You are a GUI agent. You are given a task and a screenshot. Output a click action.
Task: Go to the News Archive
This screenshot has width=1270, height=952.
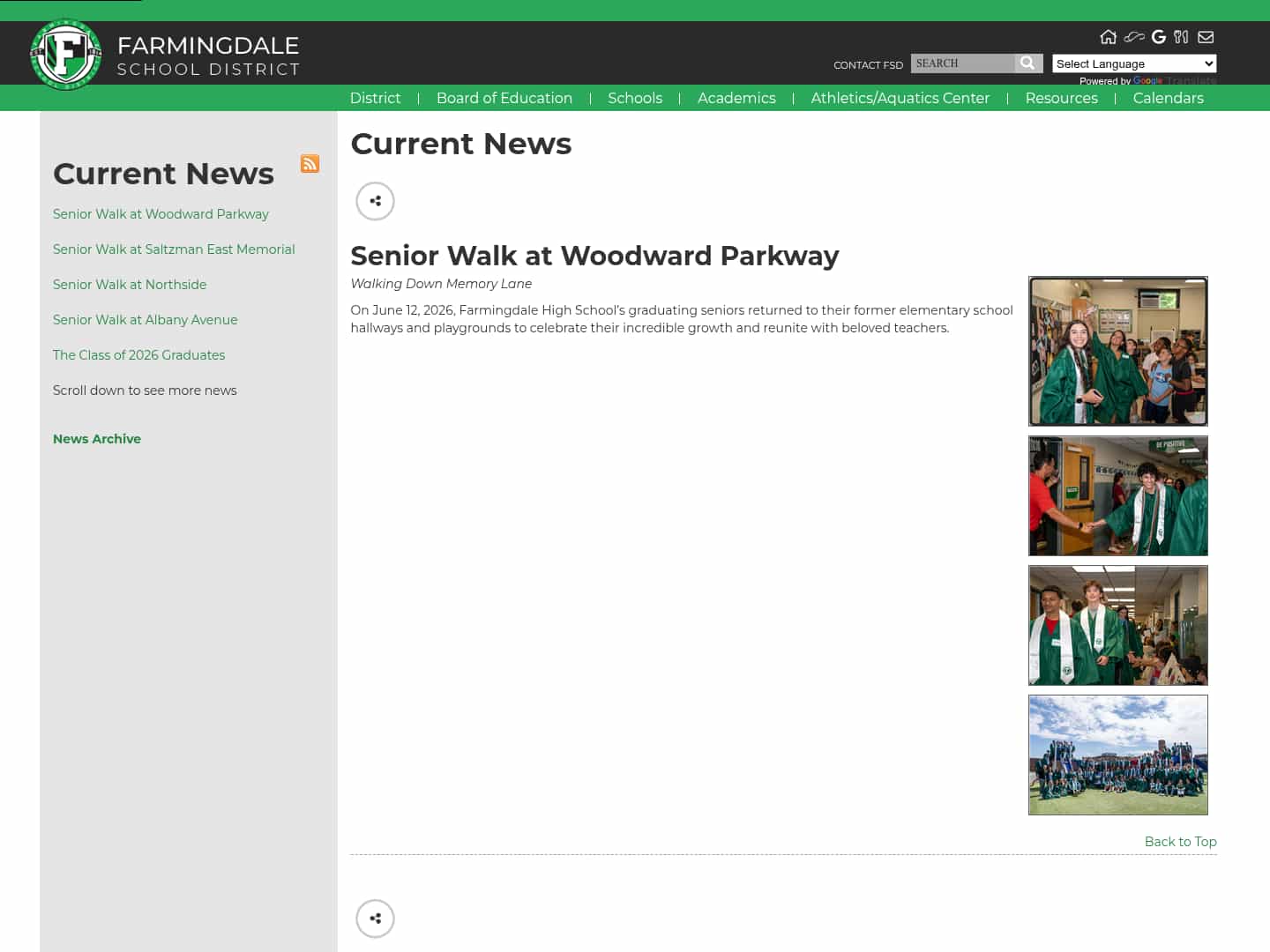97,439
